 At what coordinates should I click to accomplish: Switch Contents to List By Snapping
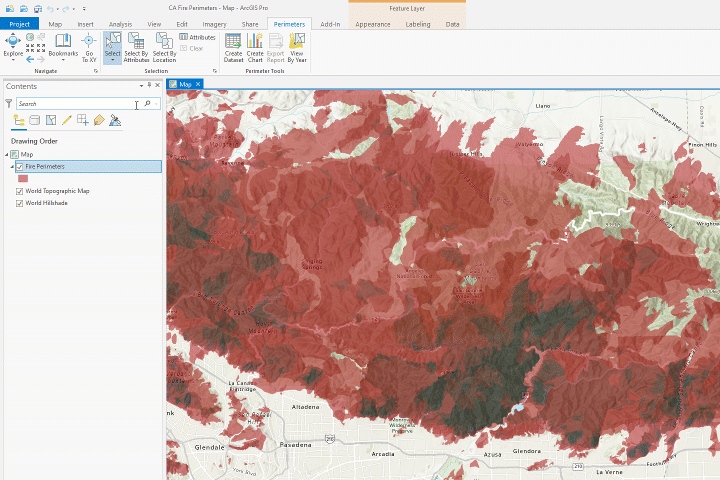83,120
